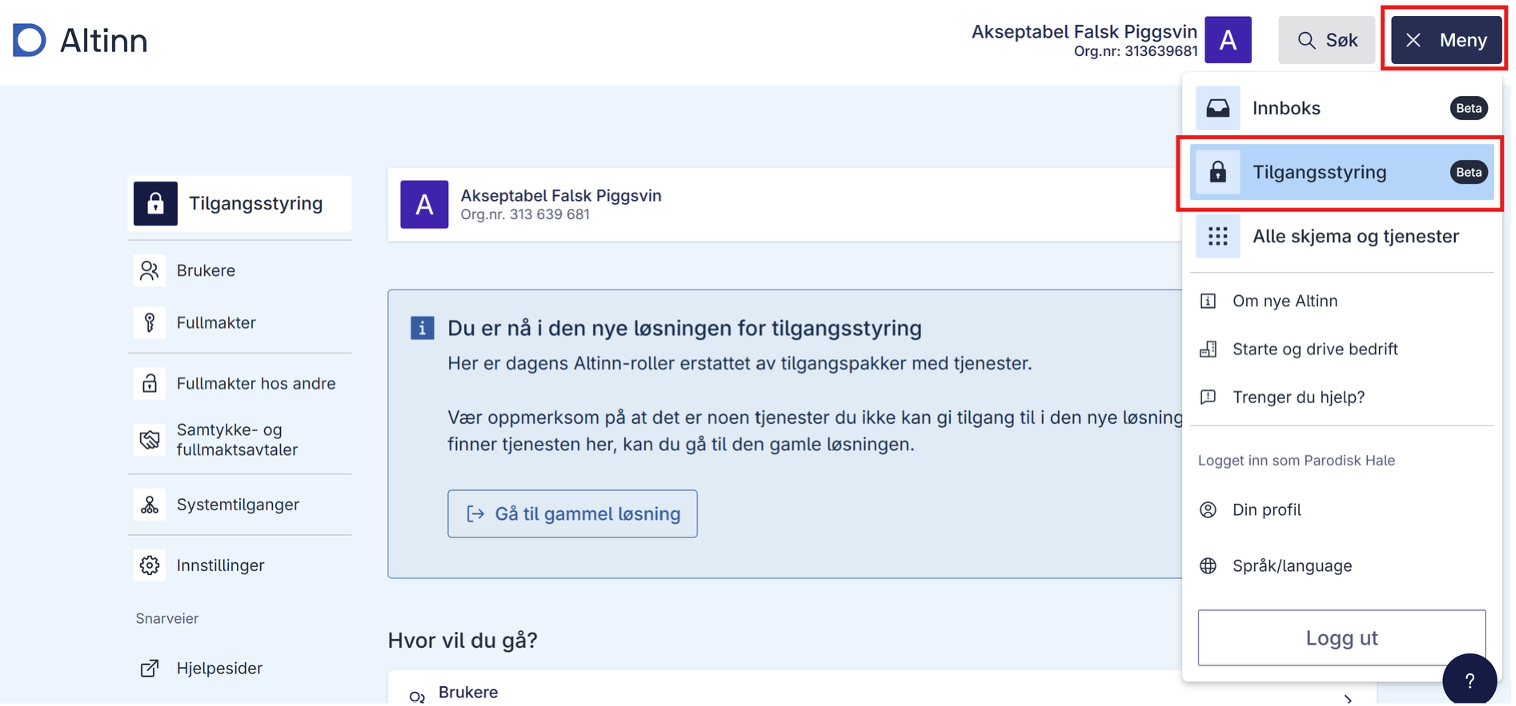Select the Brukere people icon in sidebar

(x=149, y=270)
